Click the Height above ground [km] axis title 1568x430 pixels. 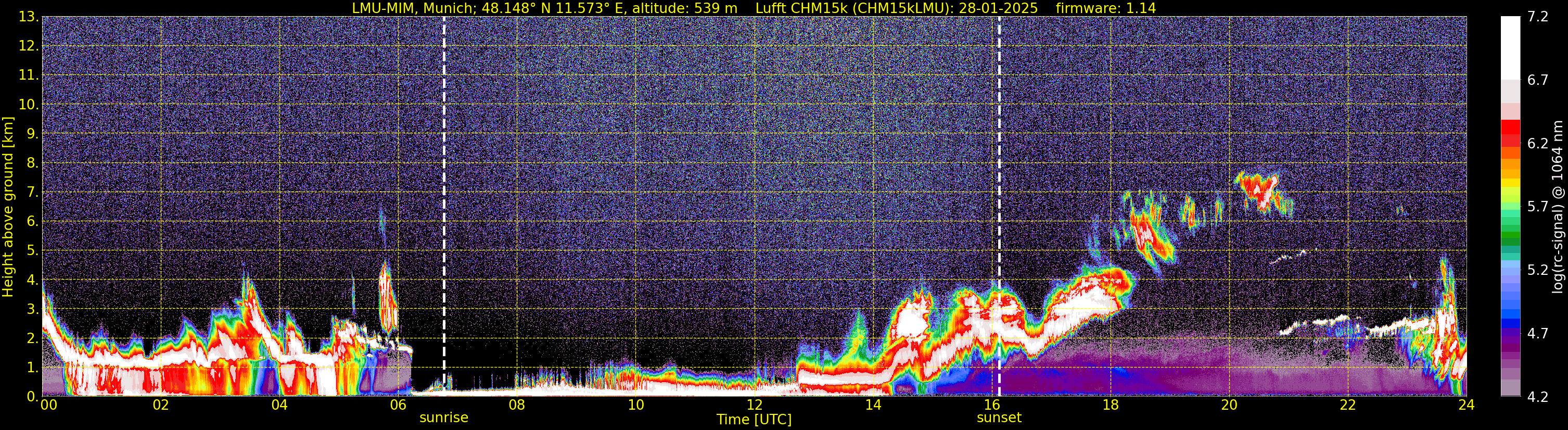pos(8,207)
